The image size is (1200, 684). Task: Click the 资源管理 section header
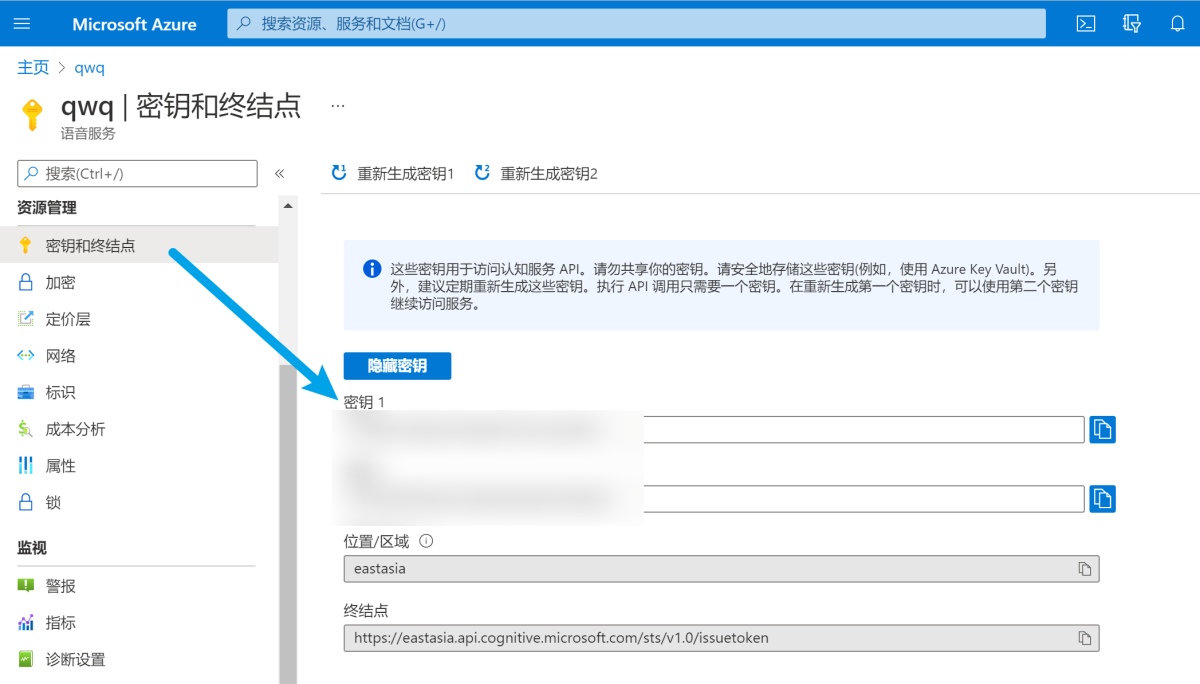pos(47,208)
